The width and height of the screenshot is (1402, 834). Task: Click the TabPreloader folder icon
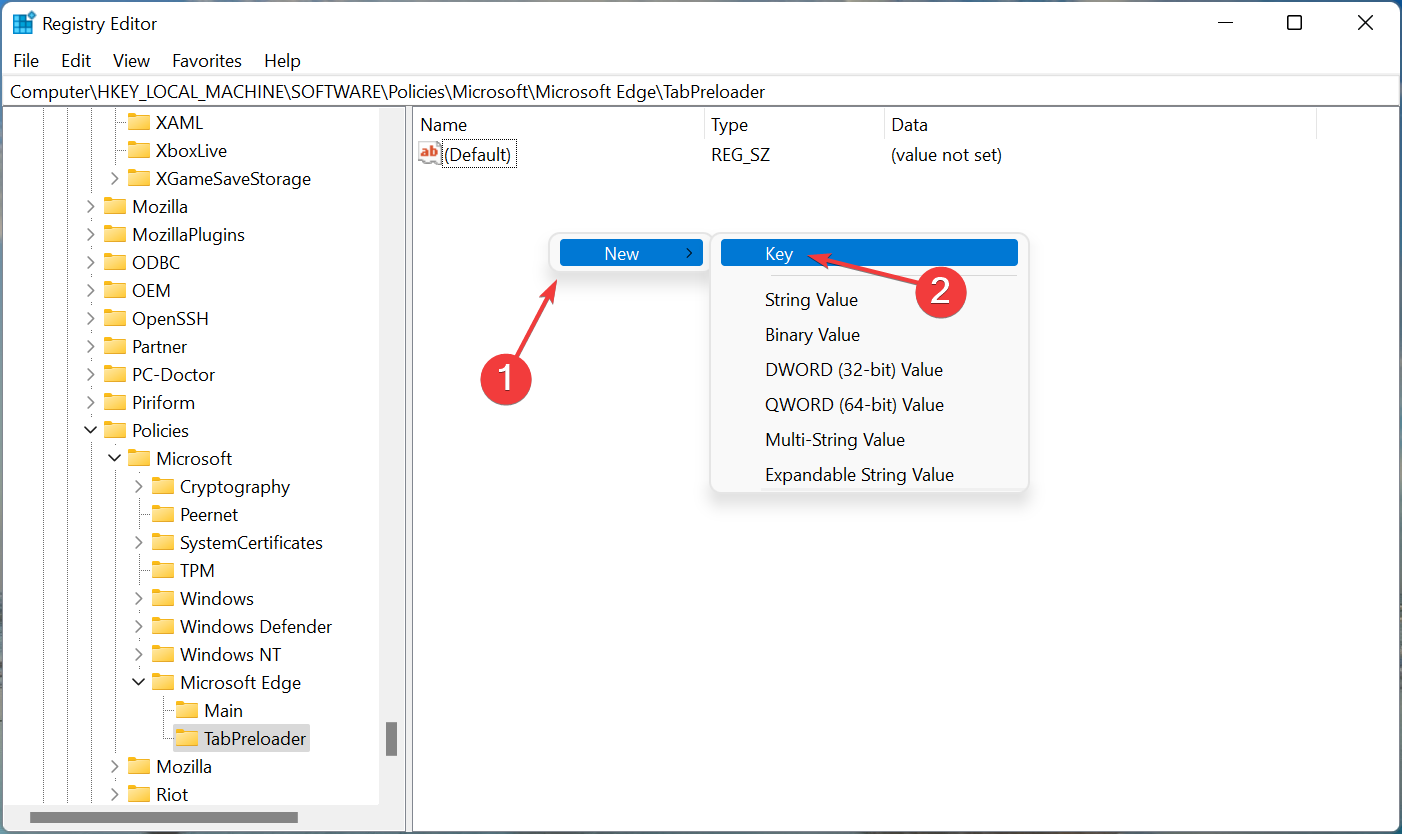pos(188,738)
